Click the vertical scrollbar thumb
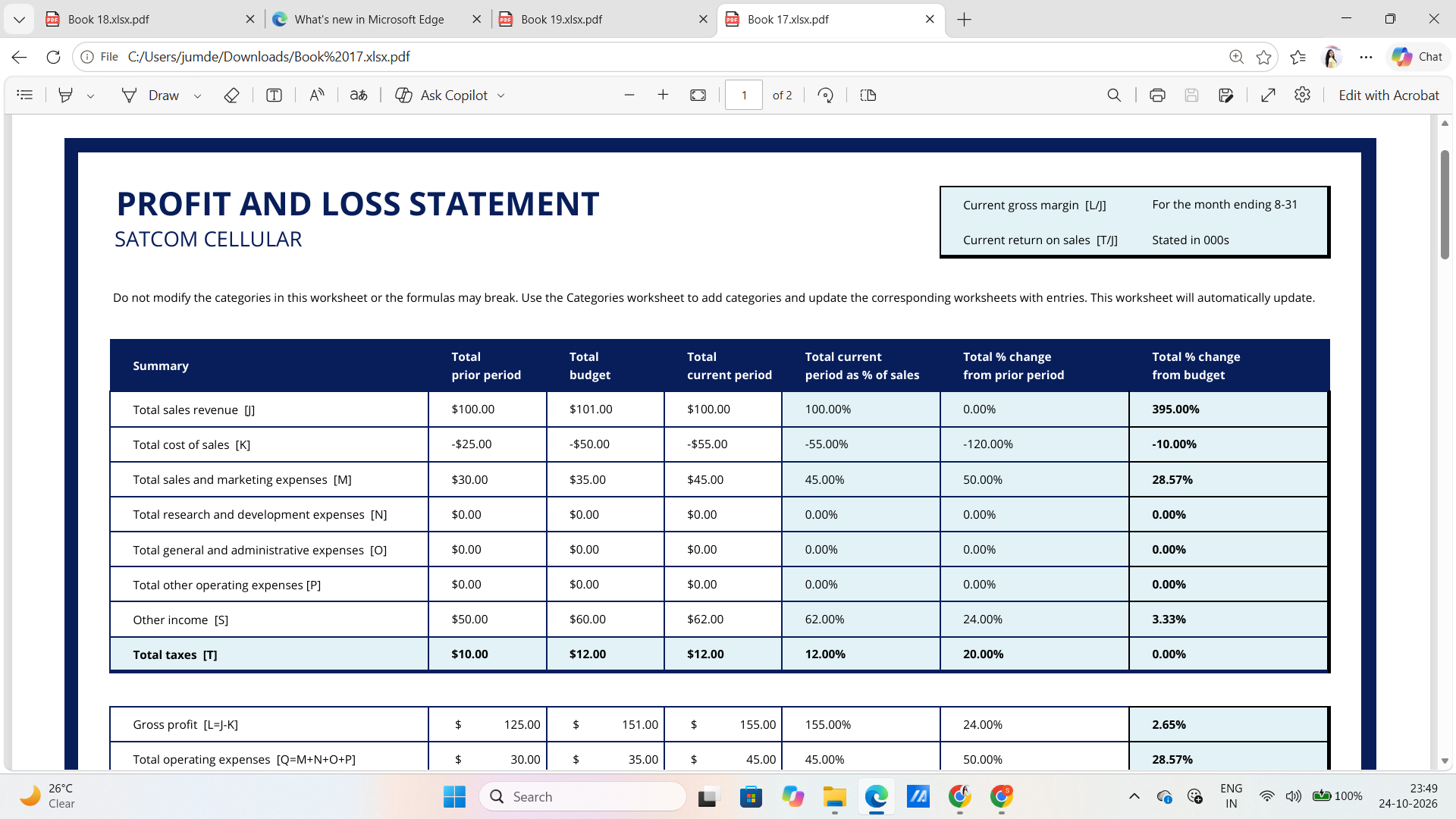This screenshot has height=819, width=1456. coord(1445,205)
